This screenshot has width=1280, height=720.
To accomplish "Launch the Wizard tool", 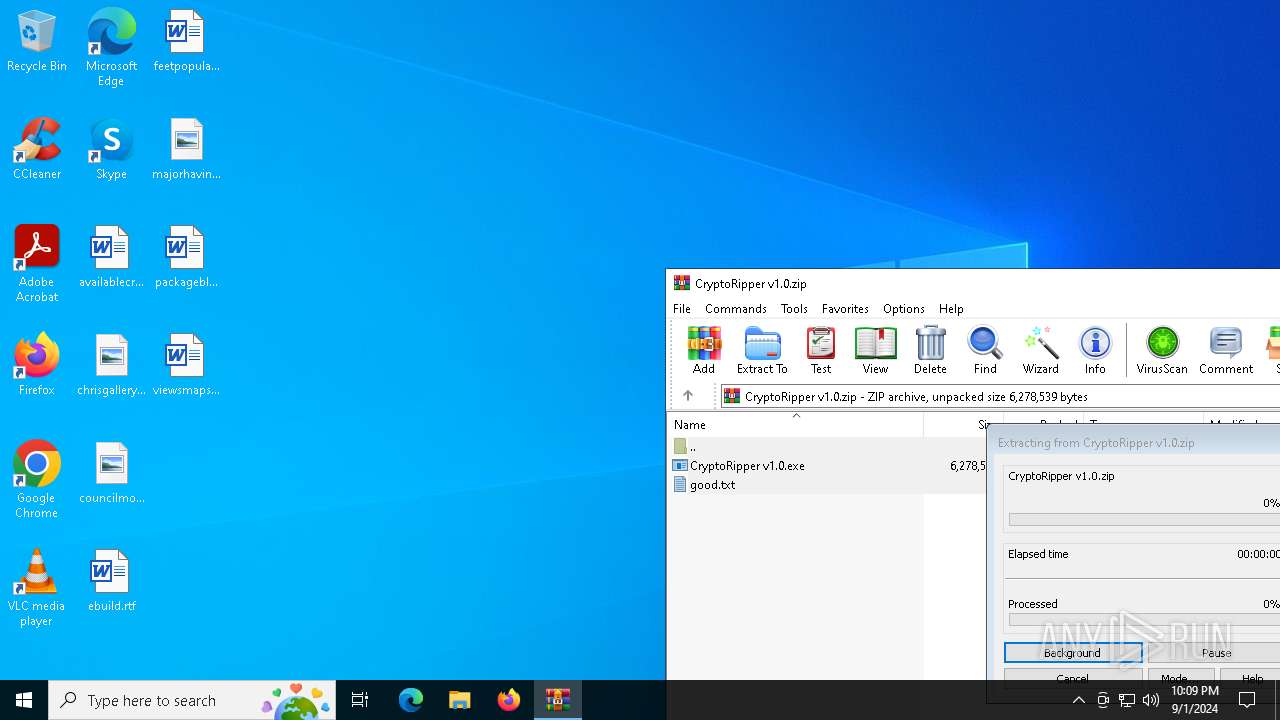I will tap(1040, 350).
